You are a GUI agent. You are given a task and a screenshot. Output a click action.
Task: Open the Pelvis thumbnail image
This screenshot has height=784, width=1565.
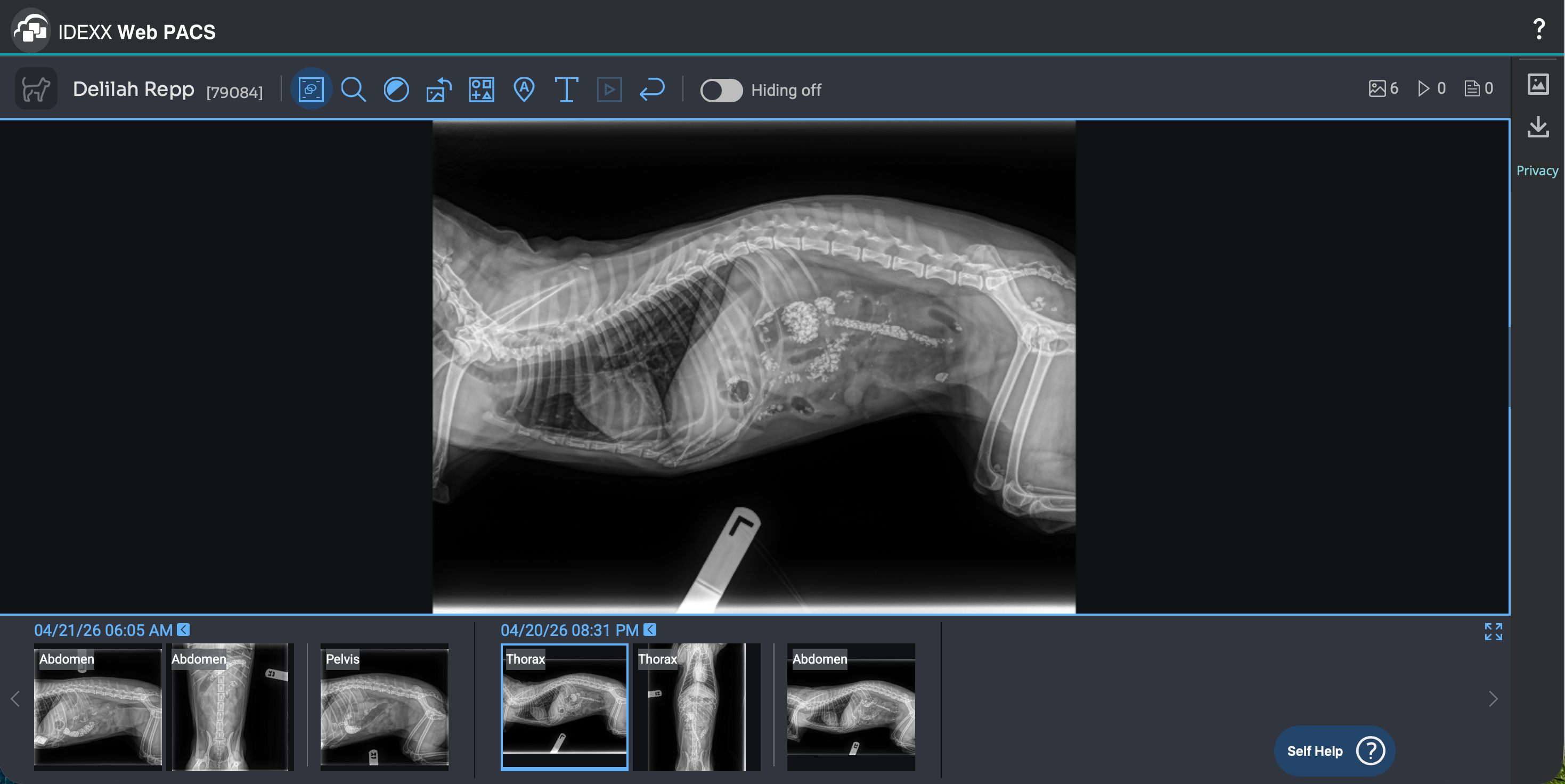click(384, 707)
